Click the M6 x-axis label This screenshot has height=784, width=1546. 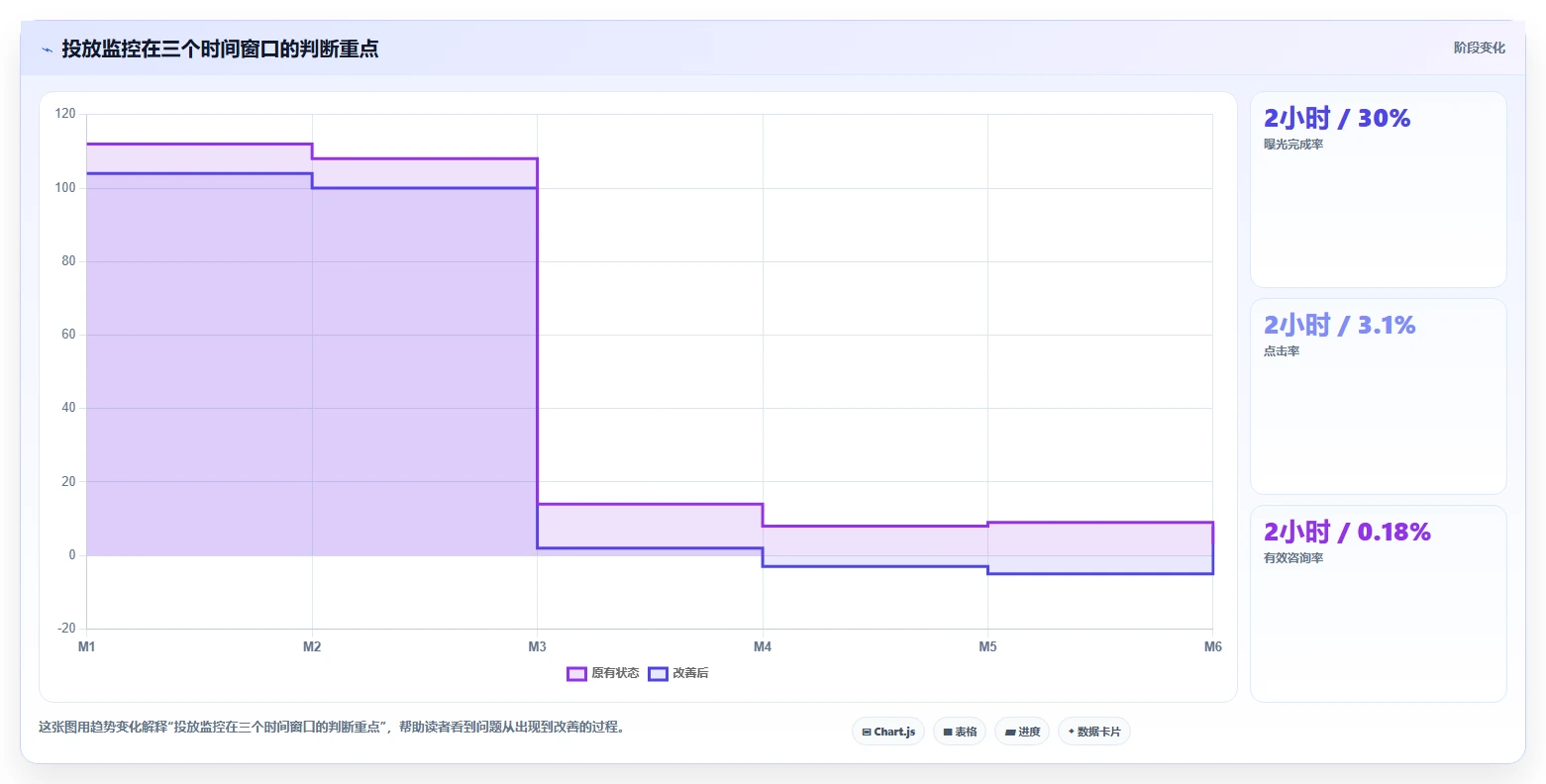point(1213,647)
